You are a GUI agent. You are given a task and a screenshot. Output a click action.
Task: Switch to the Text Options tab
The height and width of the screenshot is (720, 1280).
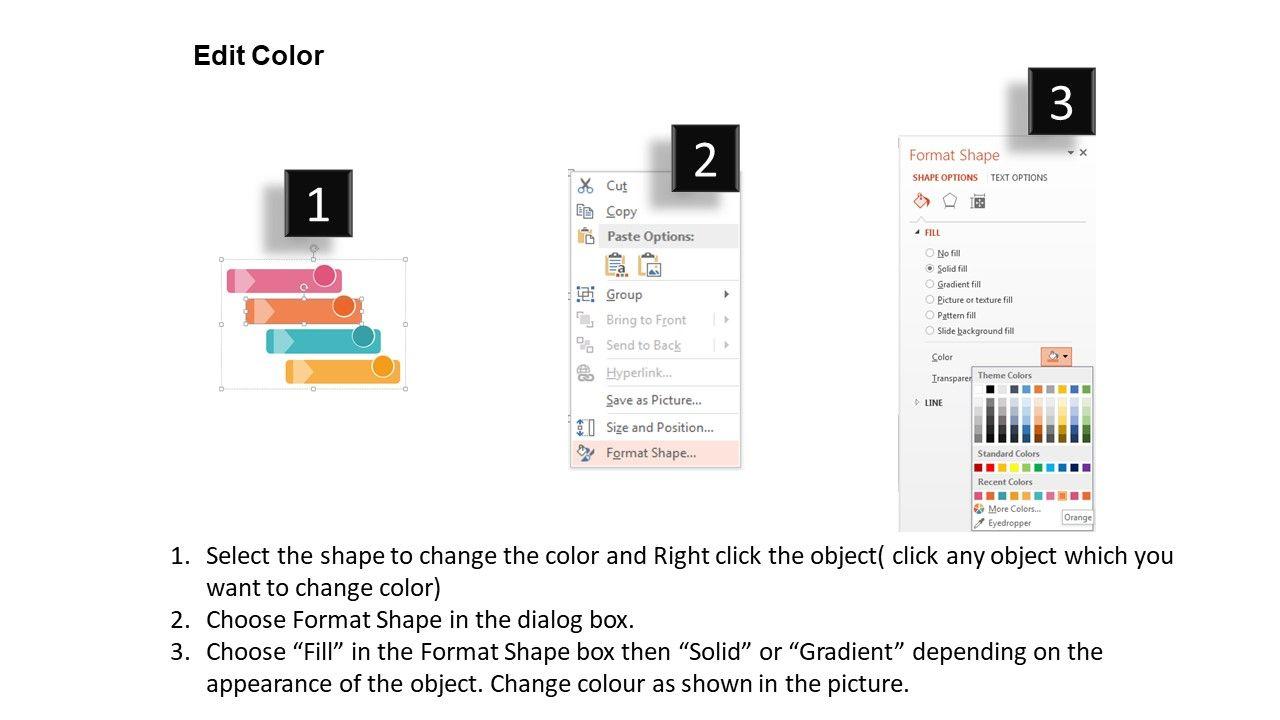click(1019, 178)
